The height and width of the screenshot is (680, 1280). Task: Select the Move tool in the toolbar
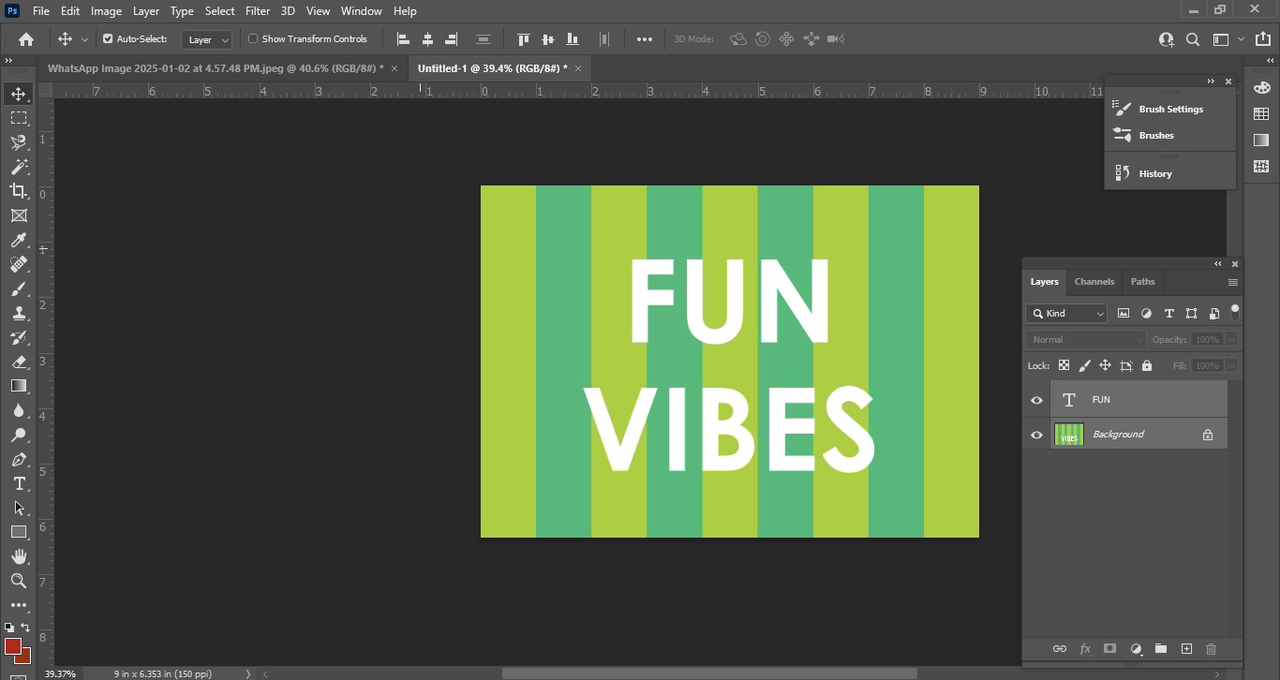pos(19,94)
